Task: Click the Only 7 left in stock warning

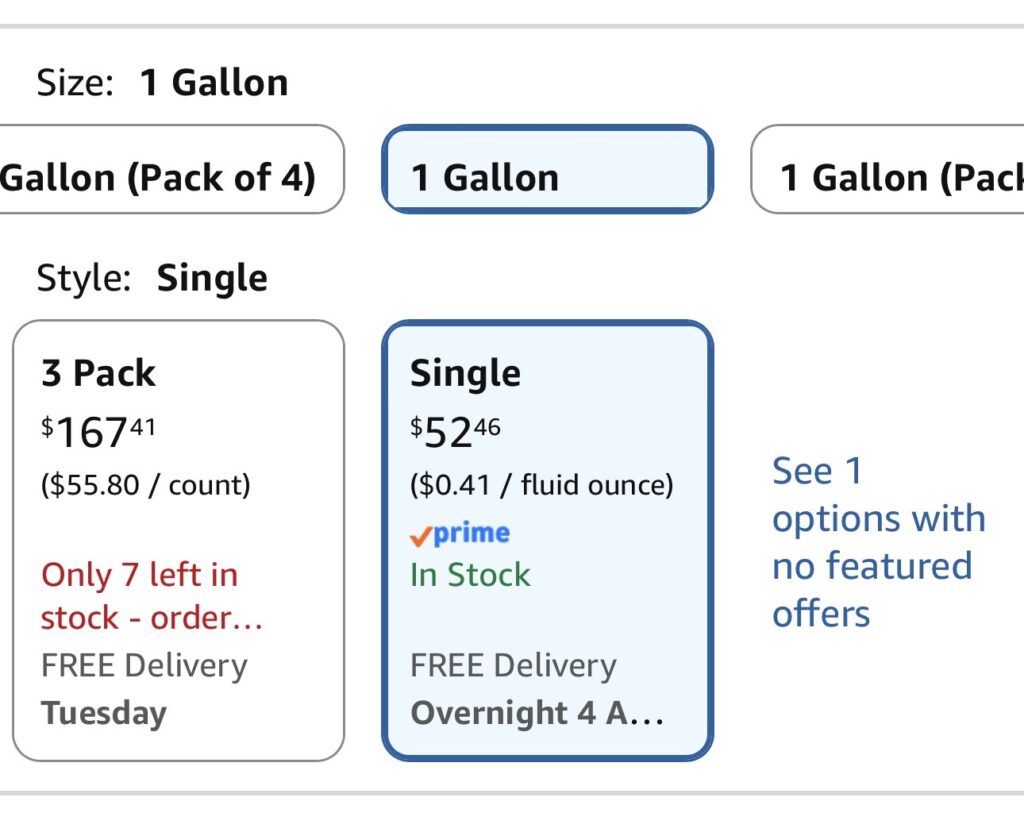Action: pos(152,596)
